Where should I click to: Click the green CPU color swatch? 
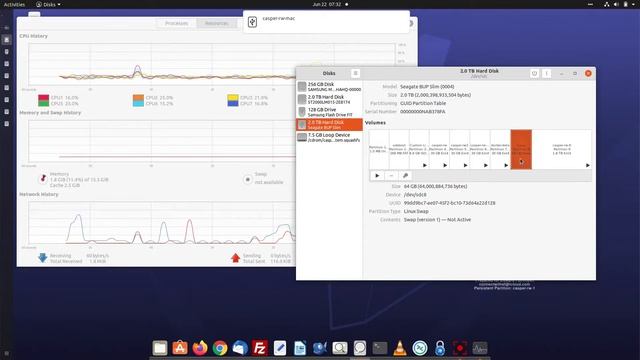[x=44, y=104]
